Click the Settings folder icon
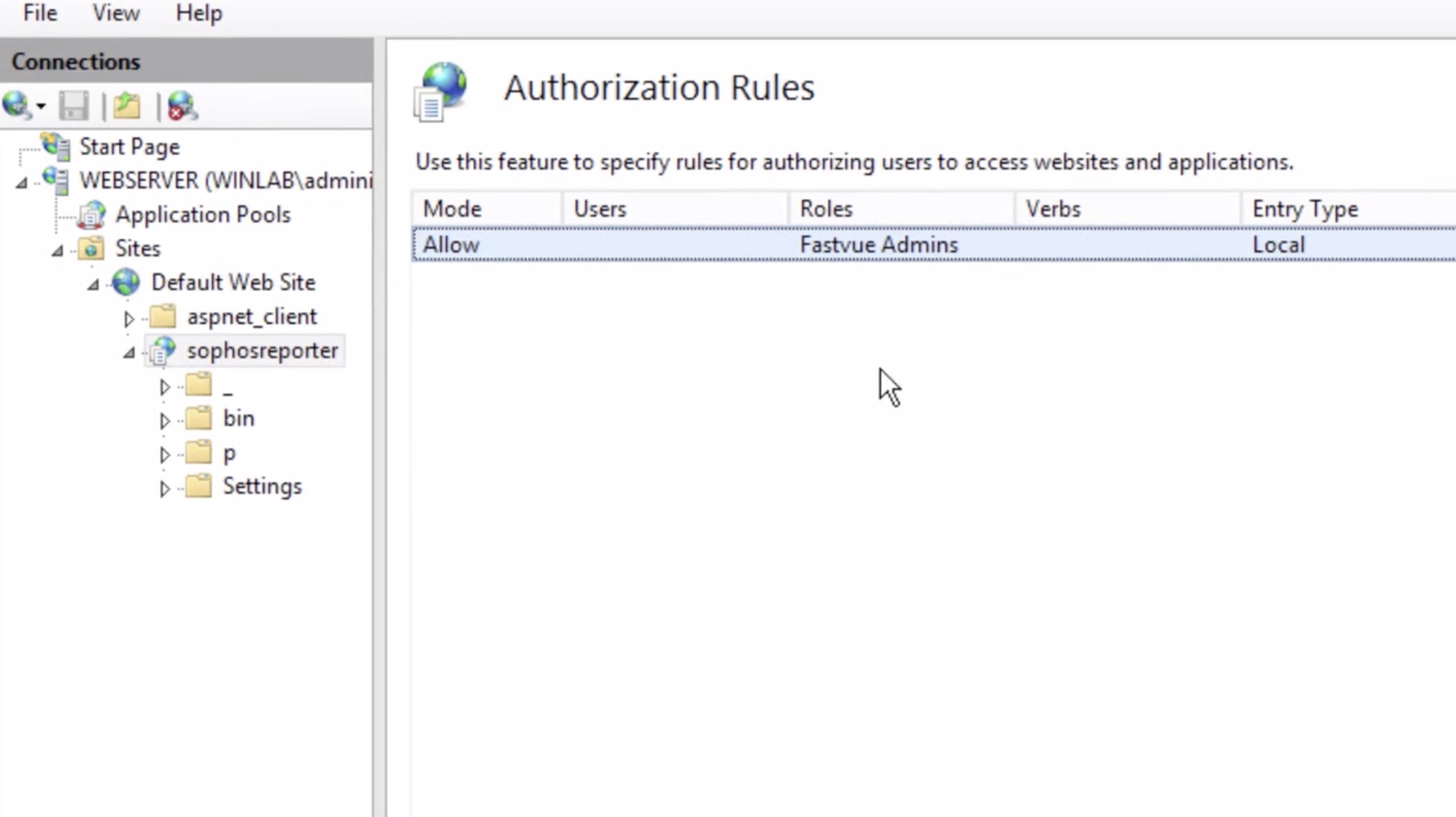This screenshot has width=1456, height=817. coord(199,487)
